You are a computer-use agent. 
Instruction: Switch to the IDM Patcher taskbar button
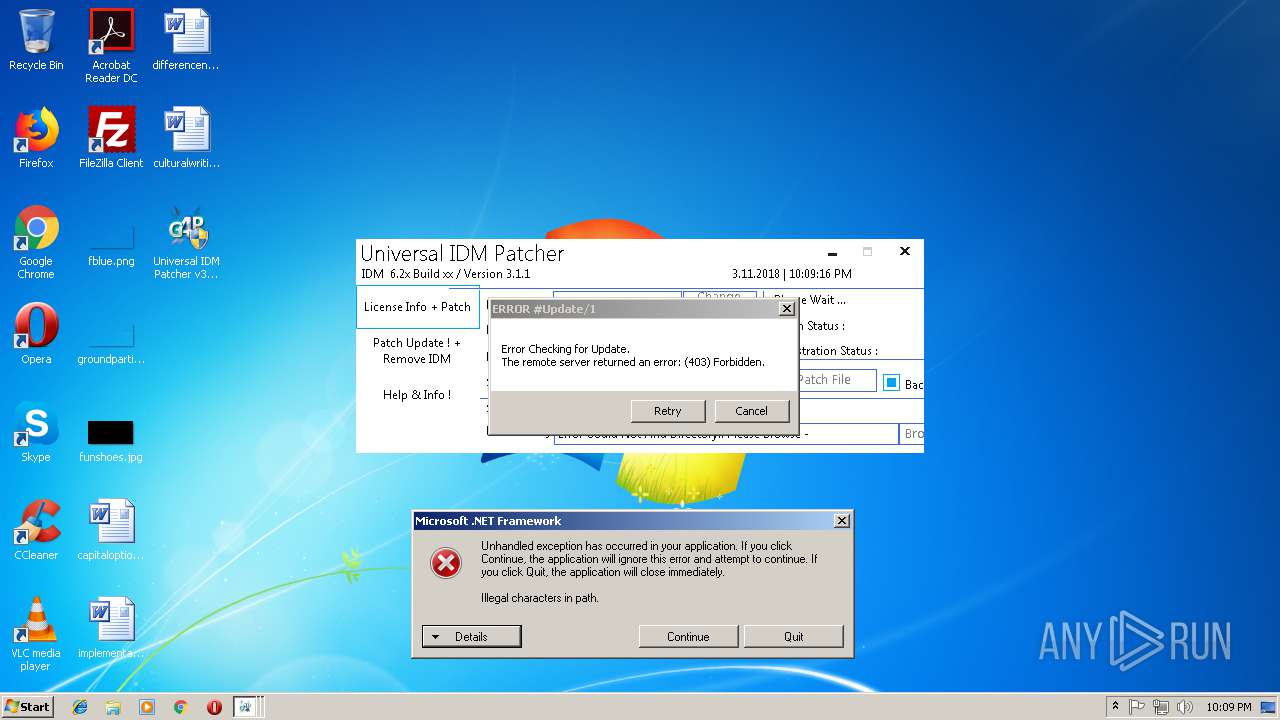point(245,707)
